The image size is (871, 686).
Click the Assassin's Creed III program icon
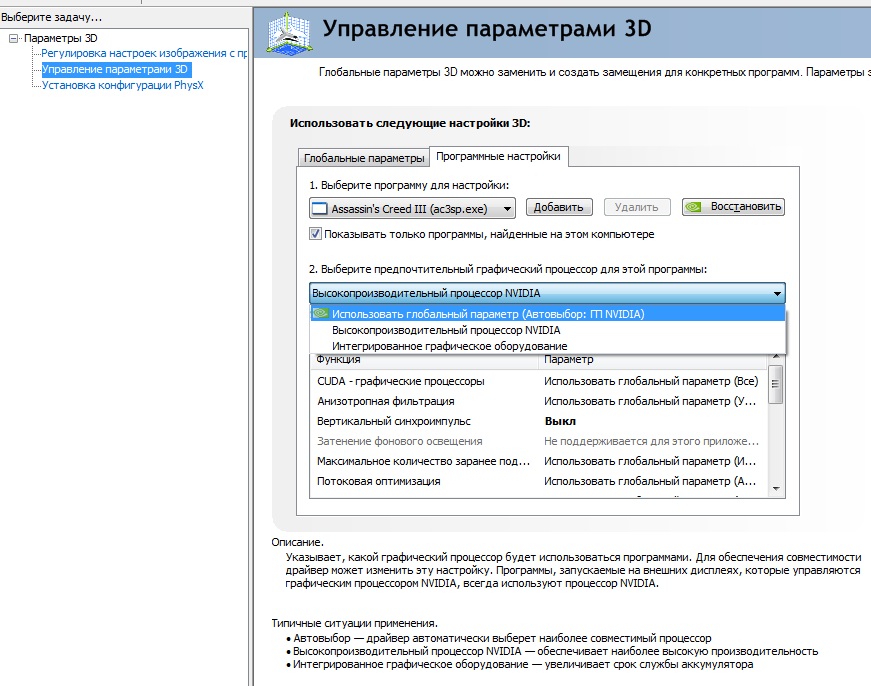(319, 209)
